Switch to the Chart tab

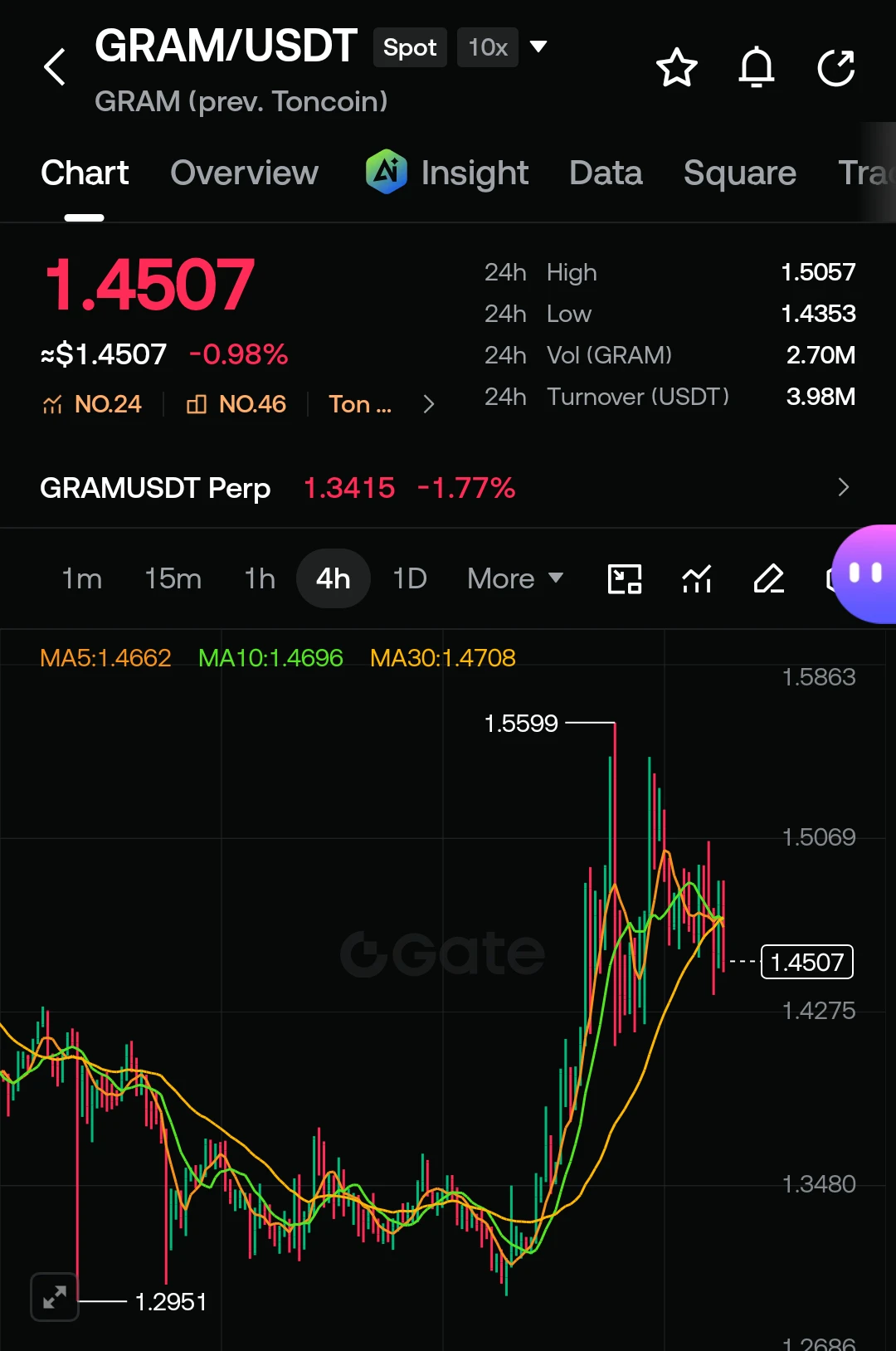pyautogui.click(x=85, y=173)
